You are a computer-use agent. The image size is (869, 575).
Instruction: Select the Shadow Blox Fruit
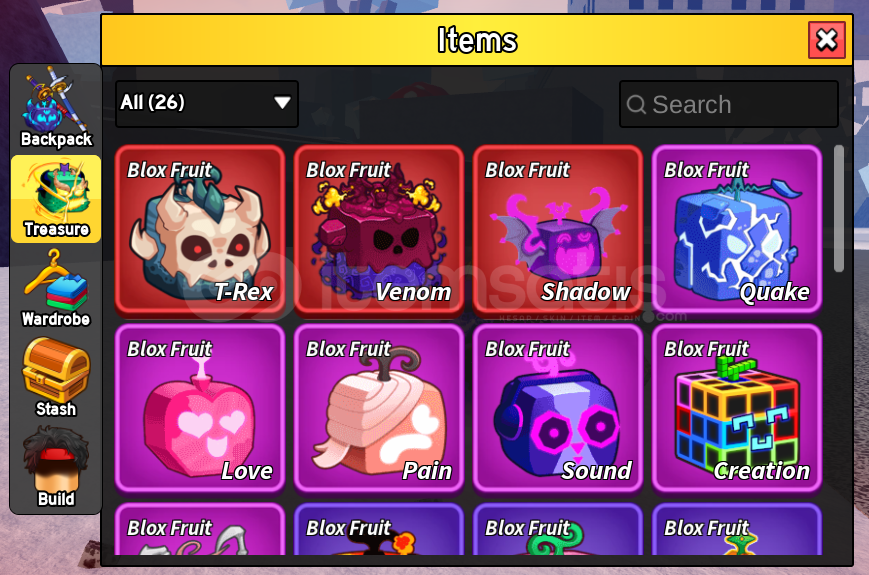pyautogui.click(x=558, y=230)
